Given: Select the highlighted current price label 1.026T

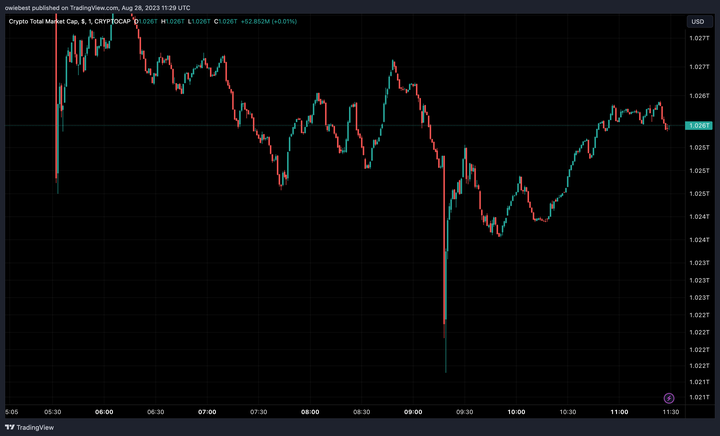Looking at the screenshot, I should [698, 125].
